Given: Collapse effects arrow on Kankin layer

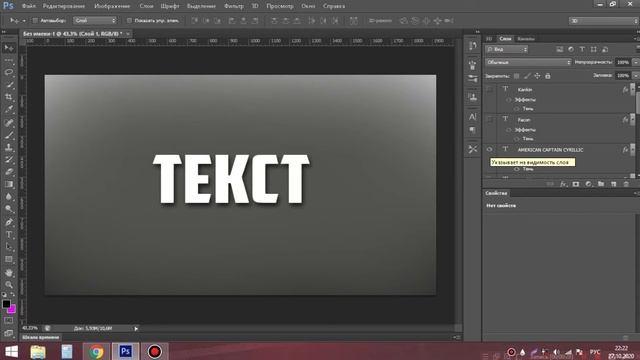Looking at the screenshot, I should pyautogui.click(x=633, y=89).
